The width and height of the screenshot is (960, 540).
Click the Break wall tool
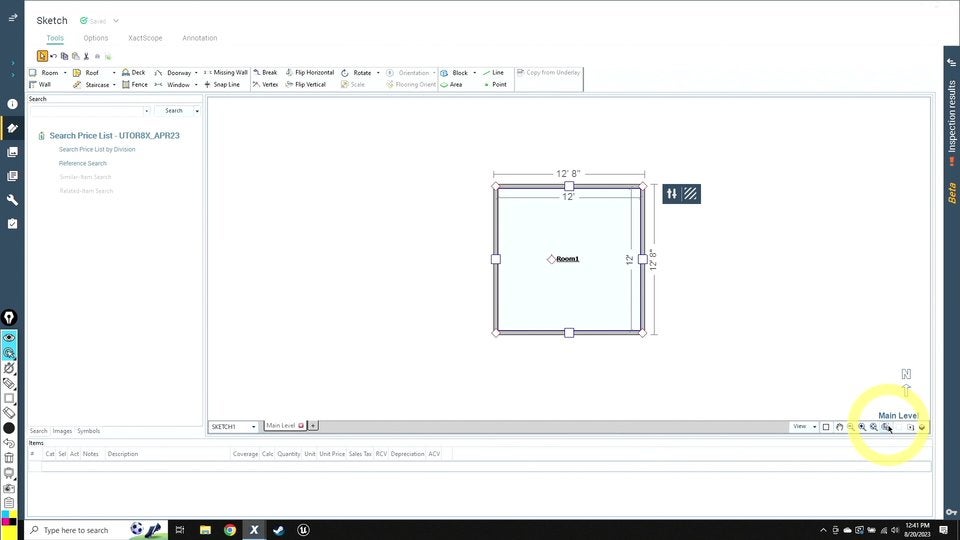pos(265,73)
